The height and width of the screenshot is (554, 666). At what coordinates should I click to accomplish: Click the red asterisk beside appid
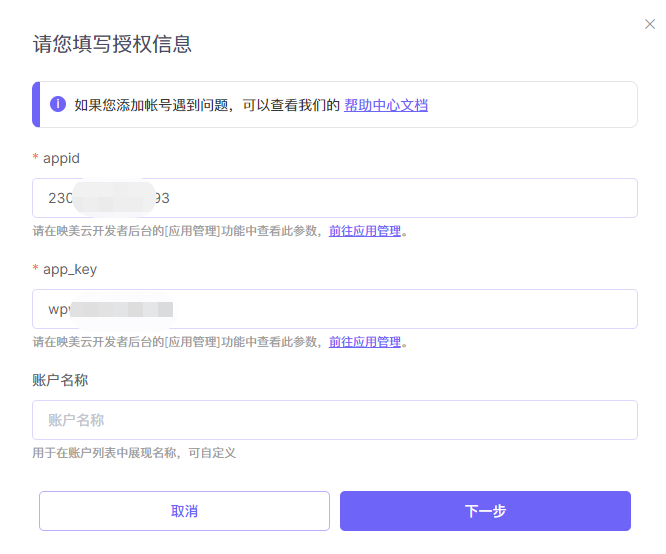pos(36,159)
